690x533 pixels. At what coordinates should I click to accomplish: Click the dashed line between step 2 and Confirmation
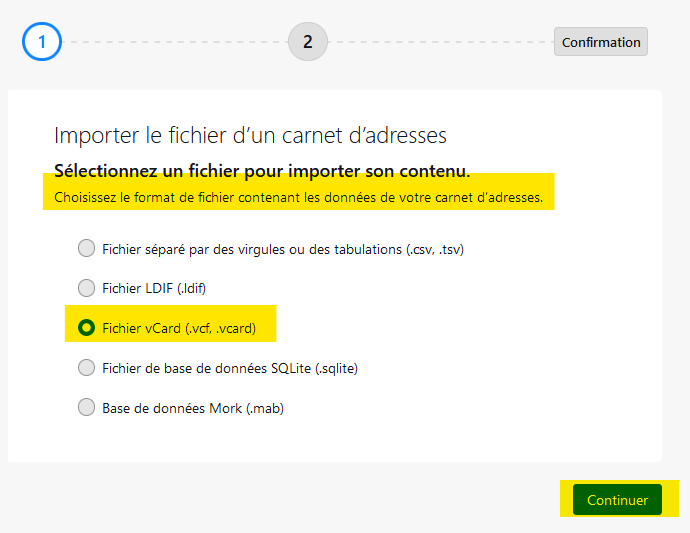pyautogui.click(x=440, y=42)
